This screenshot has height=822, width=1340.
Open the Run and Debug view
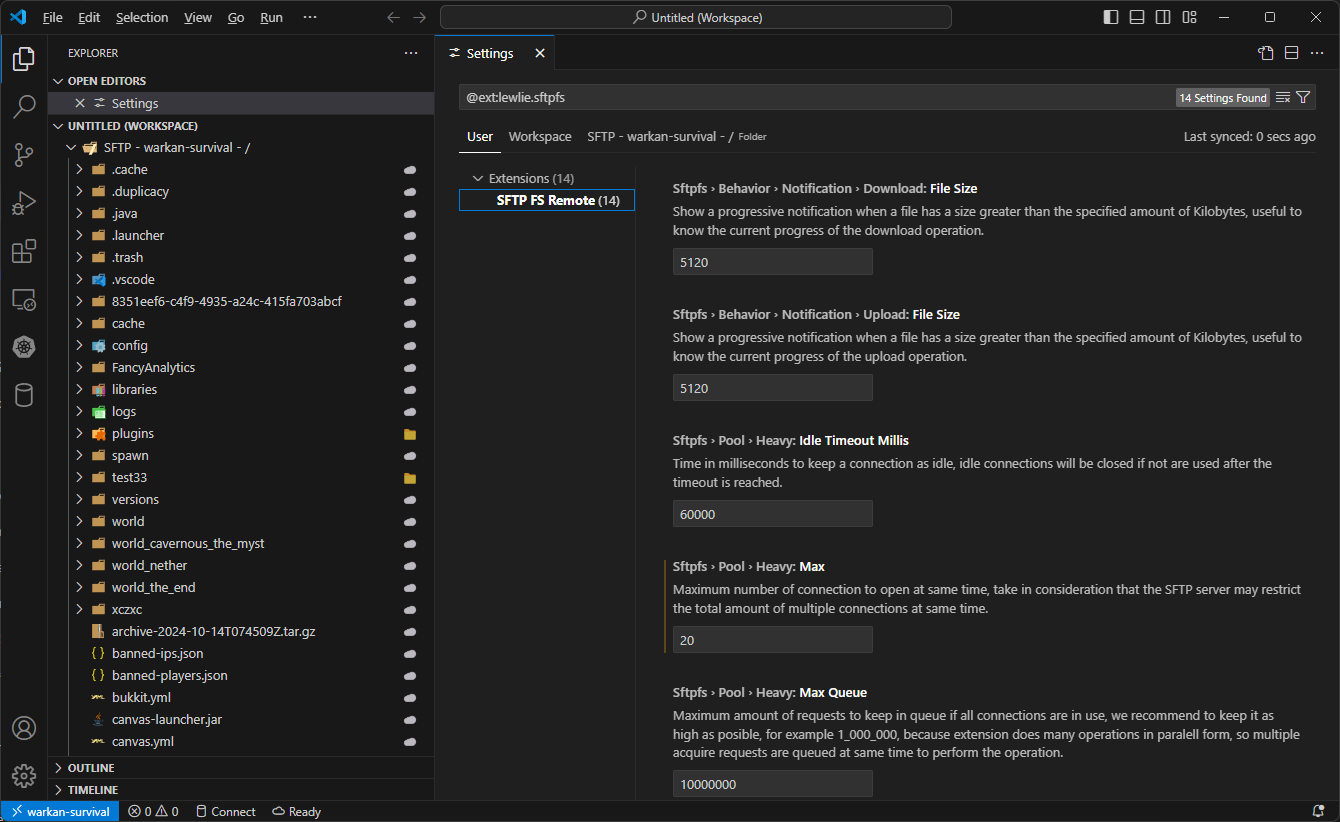(x=24, y=203)
